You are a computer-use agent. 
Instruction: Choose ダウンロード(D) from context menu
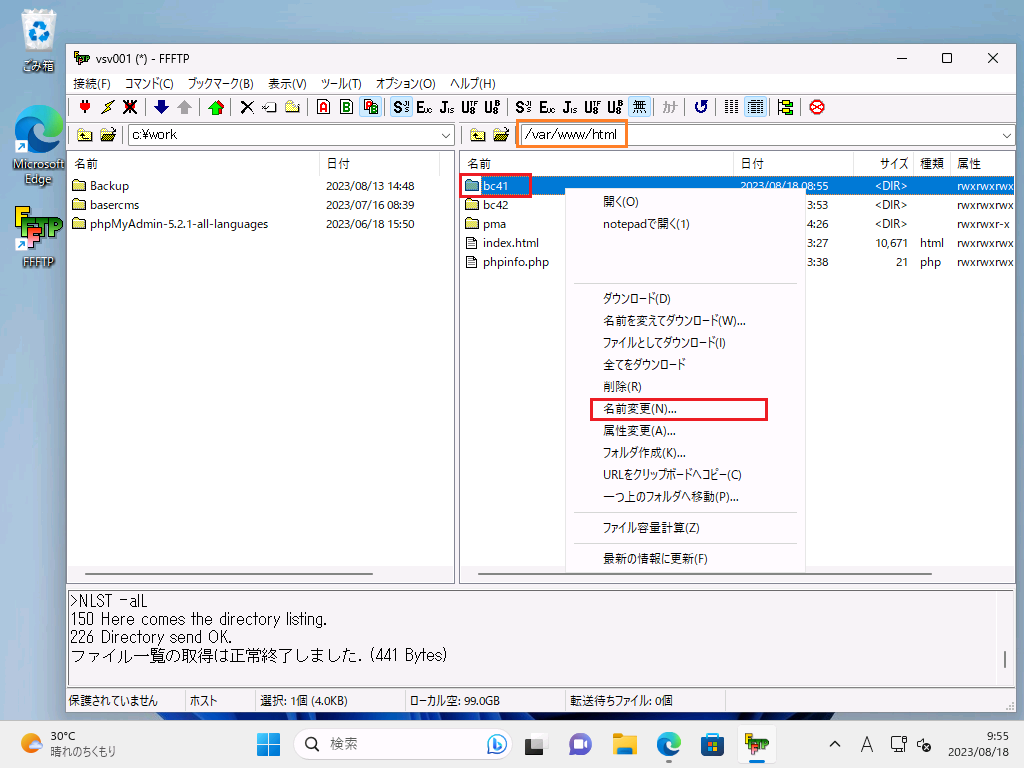(x=636, y=299)
